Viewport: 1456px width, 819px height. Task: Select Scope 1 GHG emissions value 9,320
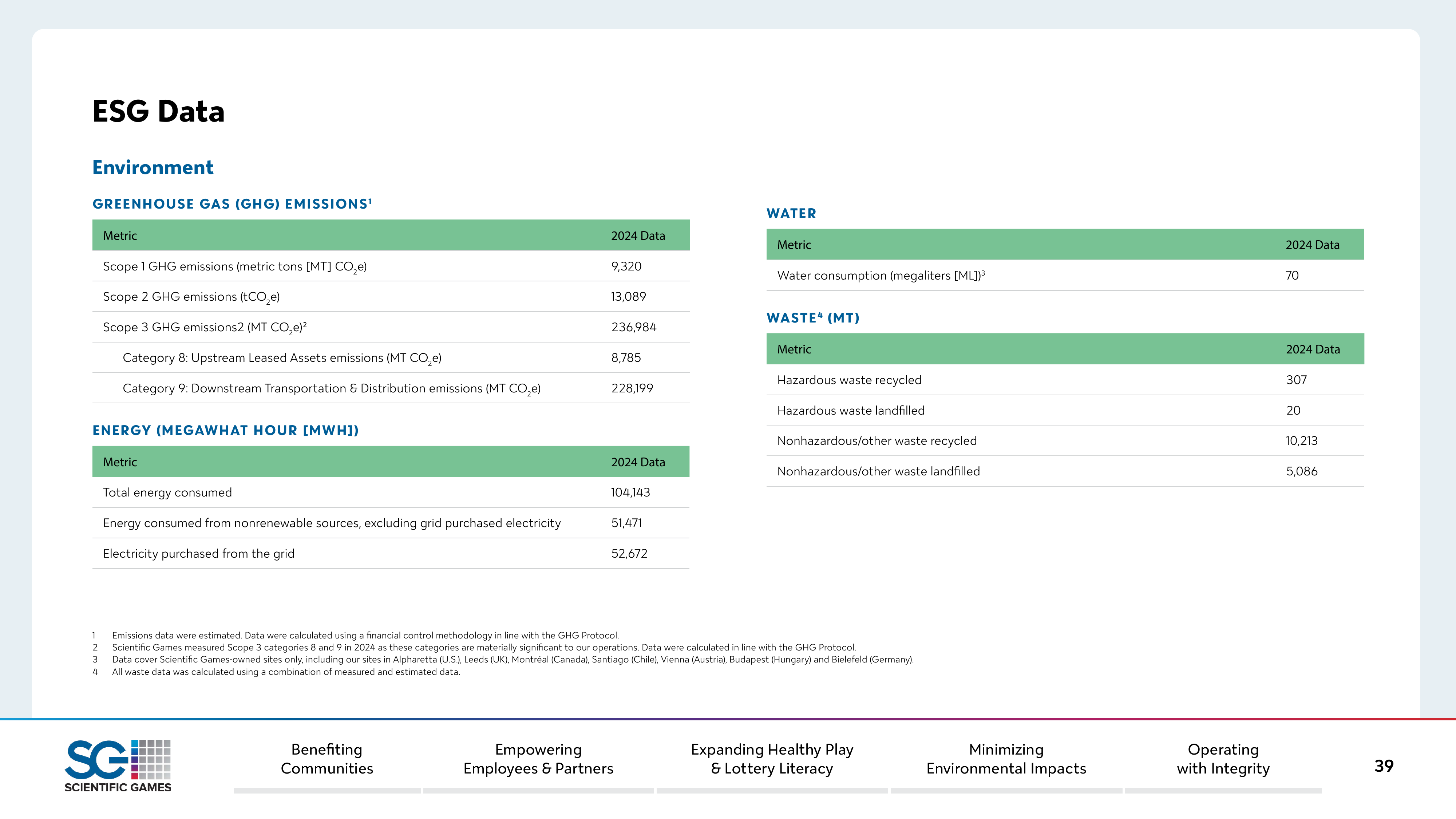pyautogui.click(x=626, y=266)
